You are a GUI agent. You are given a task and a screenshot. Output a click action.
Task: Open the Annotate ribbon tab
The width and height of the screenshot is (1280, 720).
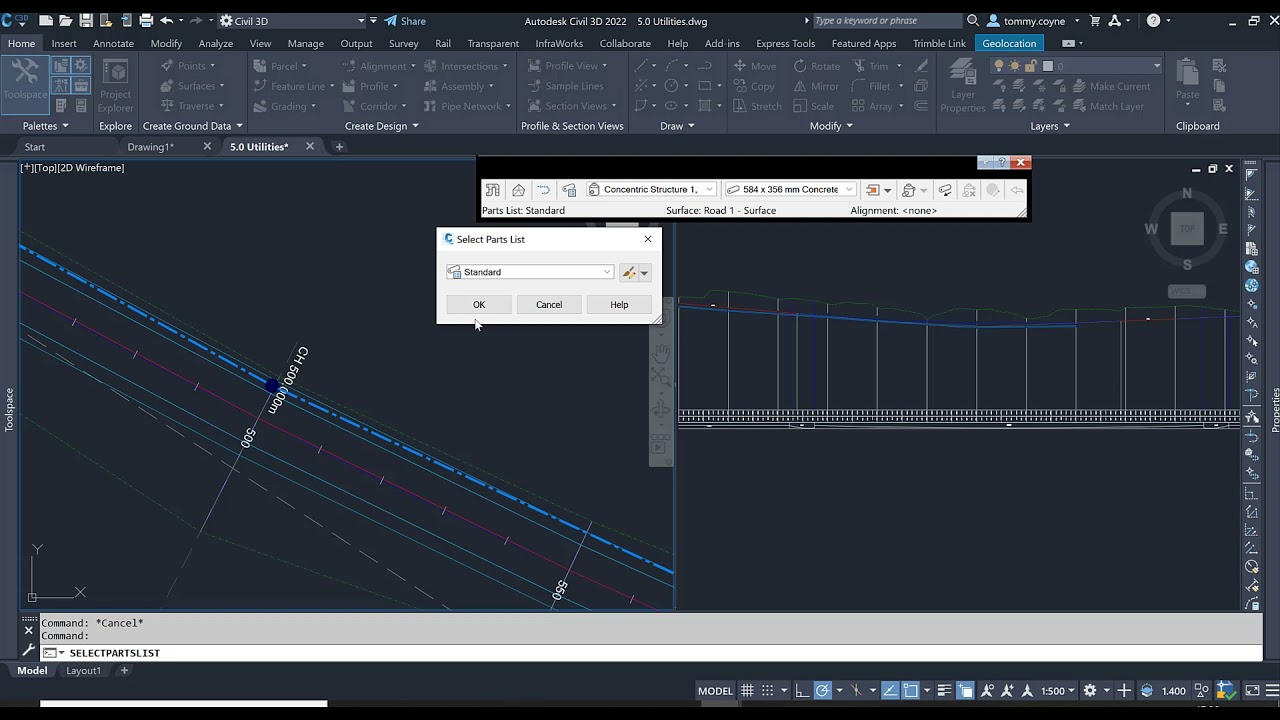[113, 43]
